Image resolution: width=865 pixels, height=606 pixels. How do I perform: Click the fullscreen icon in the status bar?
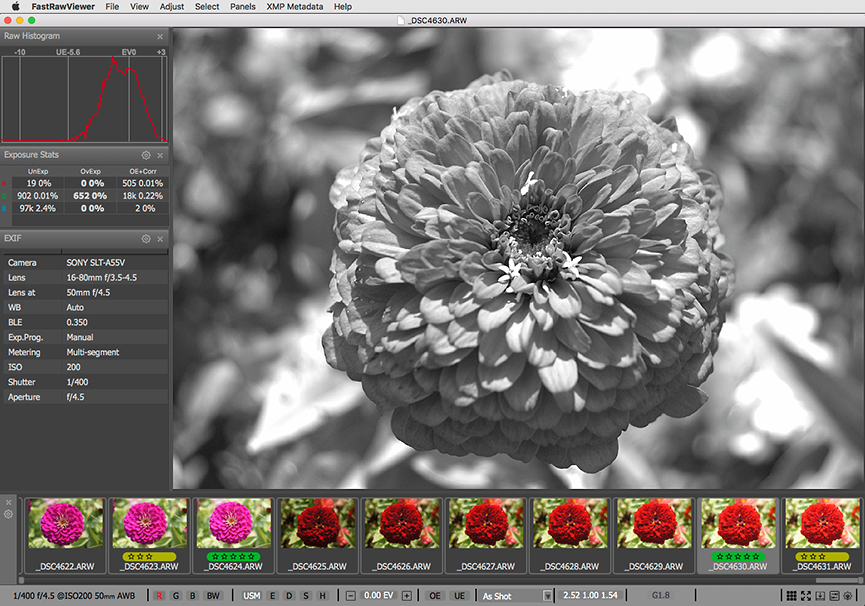coord(806,596)
